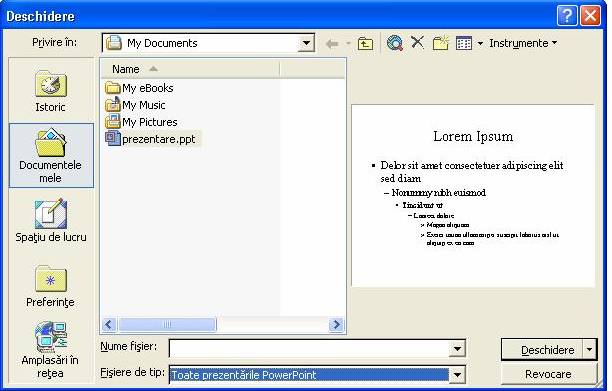Viewport: 612px width, 391px height.
Task: Click the Search the Web icon
Action: [x=395, y=43]
